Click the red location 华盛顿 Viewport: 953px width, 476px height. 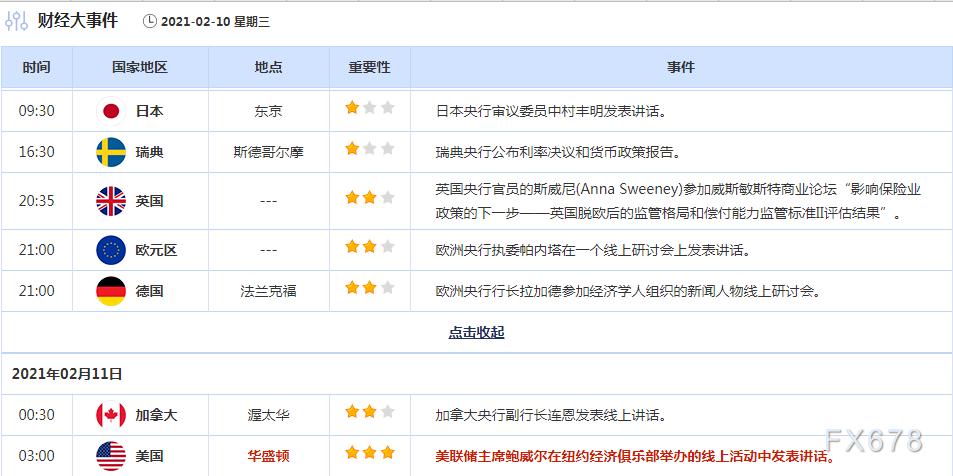tap(269, 456)
